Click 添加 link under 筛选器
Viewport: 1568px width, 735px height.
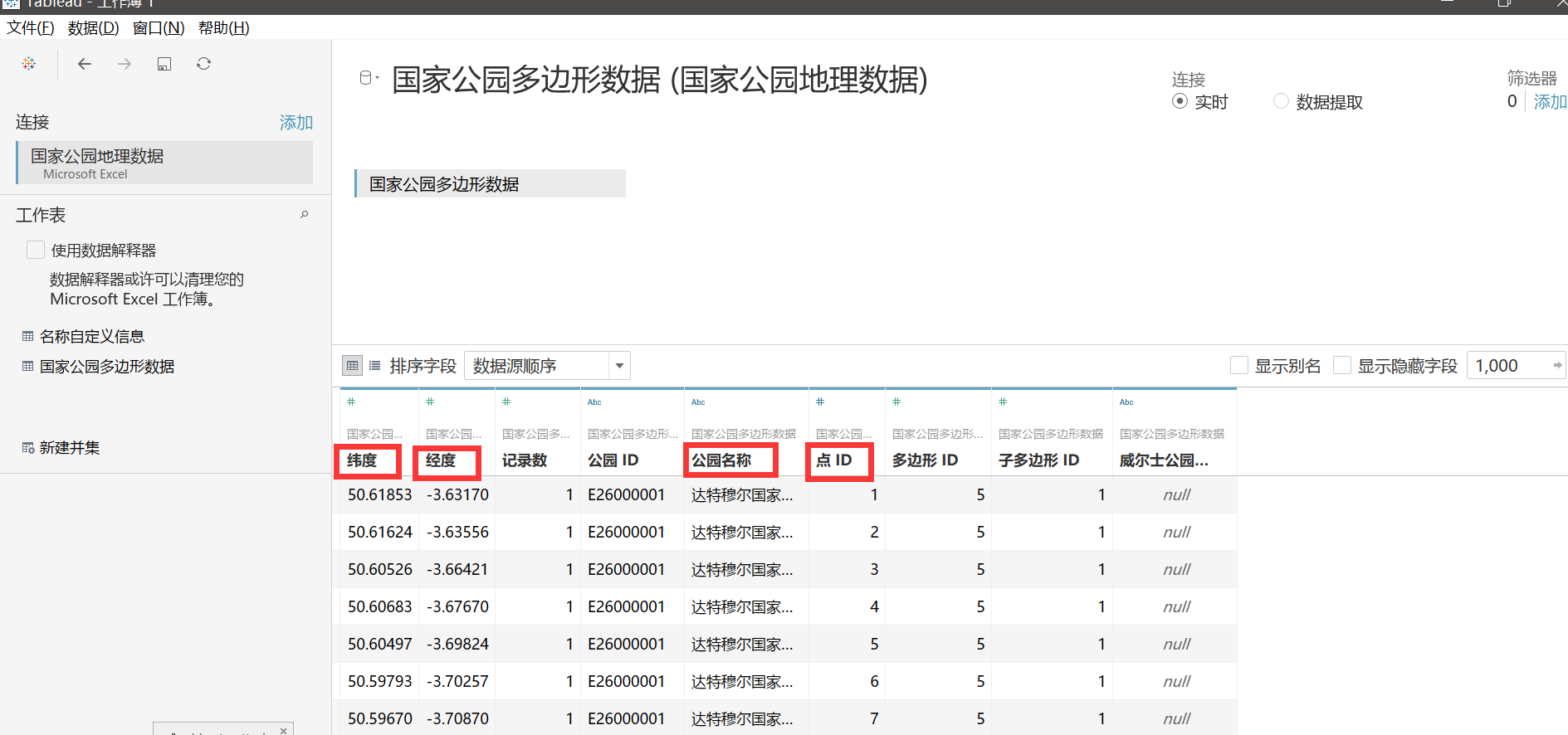tap(1550, 102)
